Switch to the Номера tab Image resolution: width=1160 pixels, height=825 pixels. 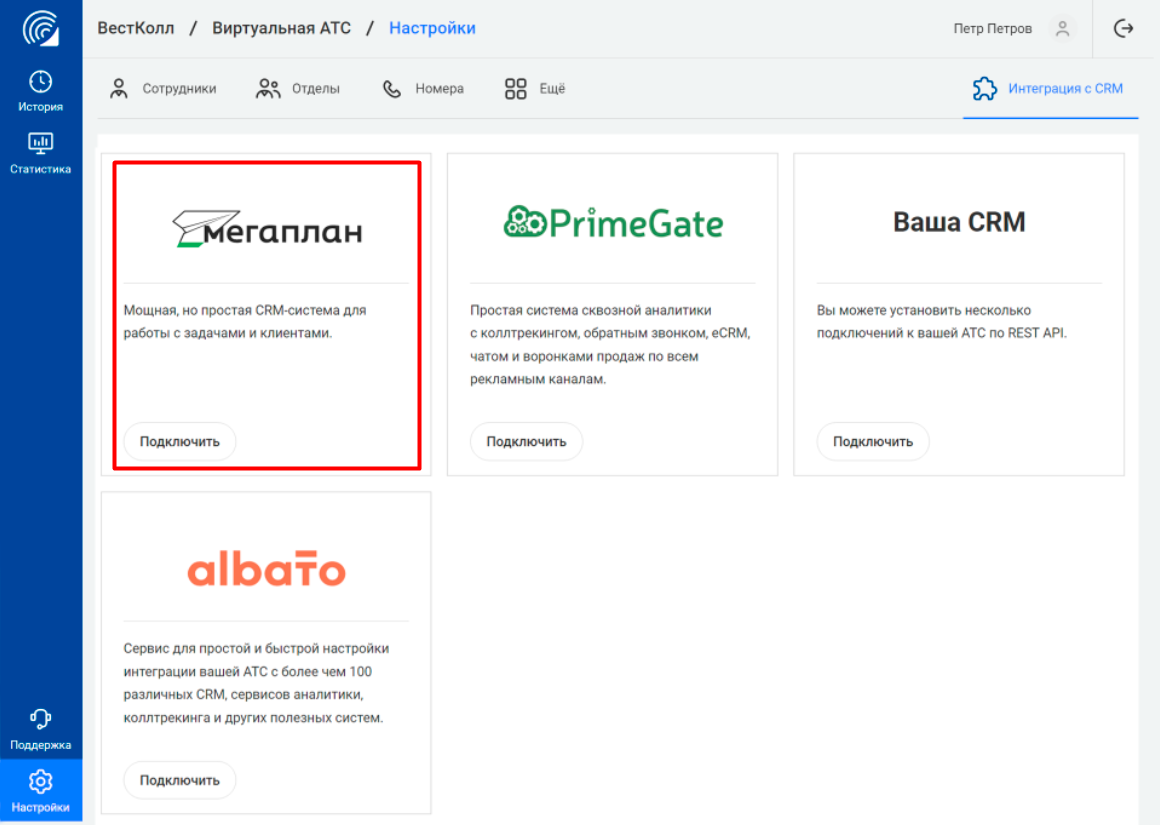pos(422,89)
